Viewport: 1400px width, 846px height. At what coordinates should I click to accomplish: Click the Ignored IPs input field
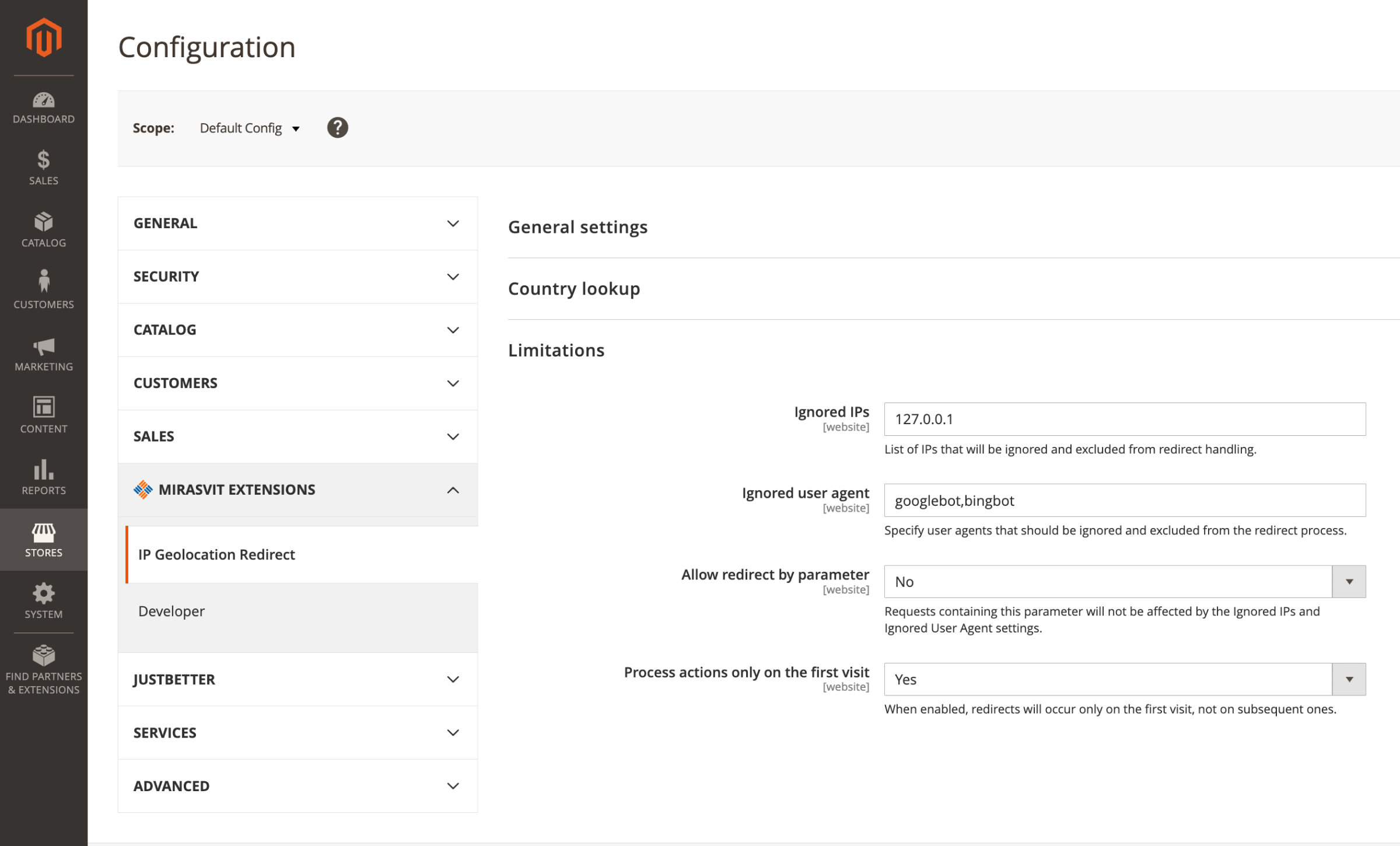click(1125, 419)
